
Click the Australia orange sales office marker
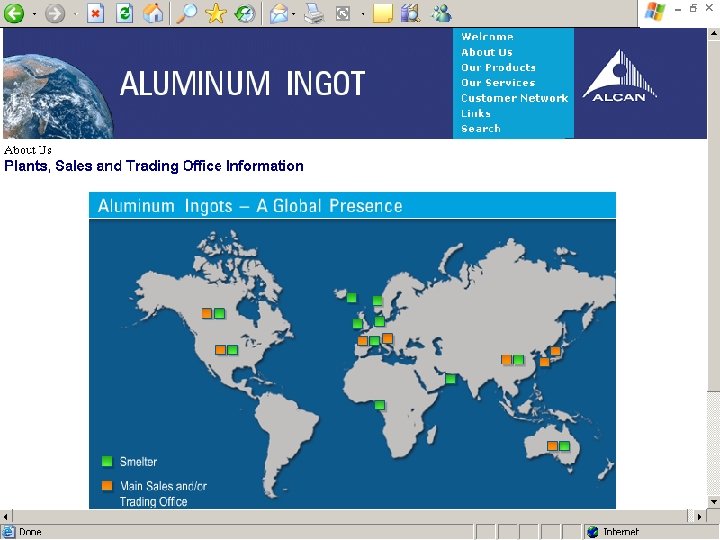click(552, 446)
